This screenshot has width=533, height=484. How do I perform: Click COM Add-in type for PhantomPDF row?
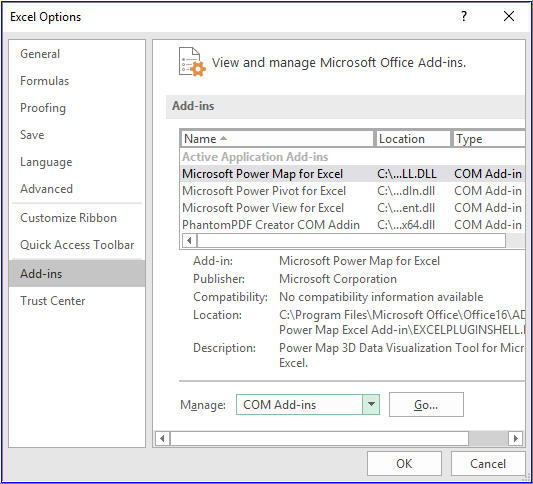488,225
